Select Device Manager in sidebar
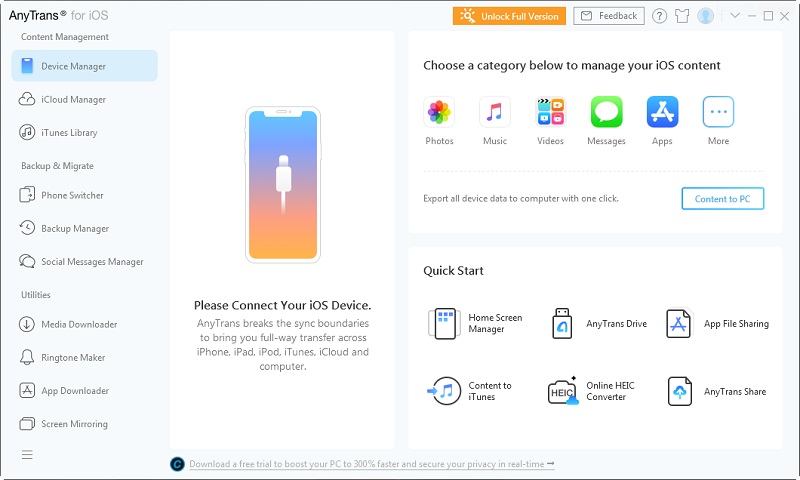This screenshot has height=480, width=800. pos(85,66)
